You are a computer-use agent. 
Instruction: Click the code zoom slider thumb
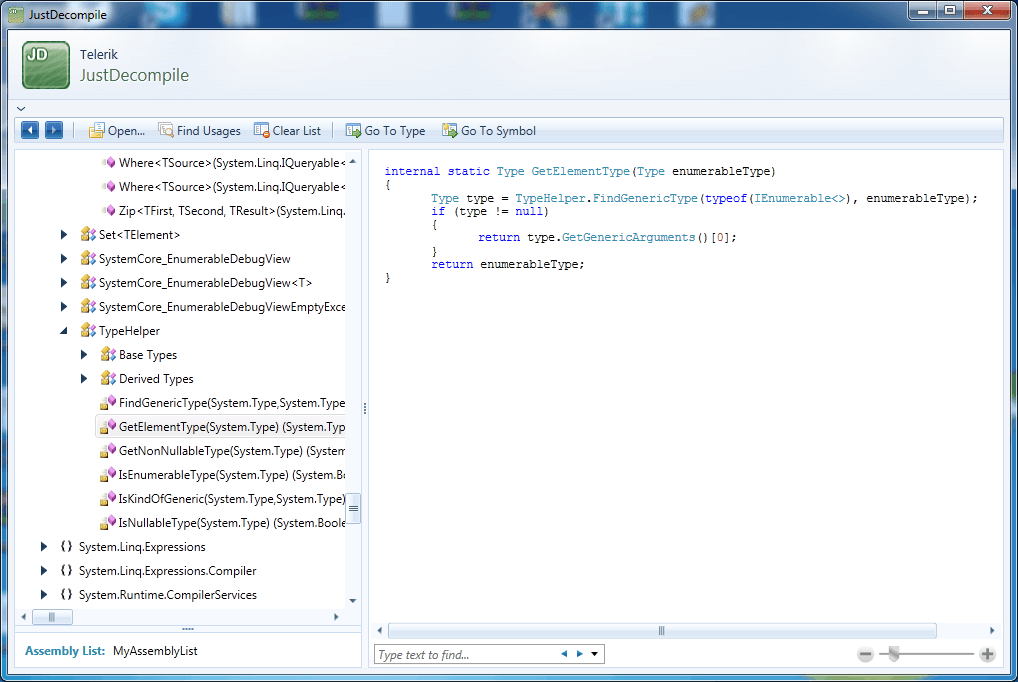coord(894,655)
